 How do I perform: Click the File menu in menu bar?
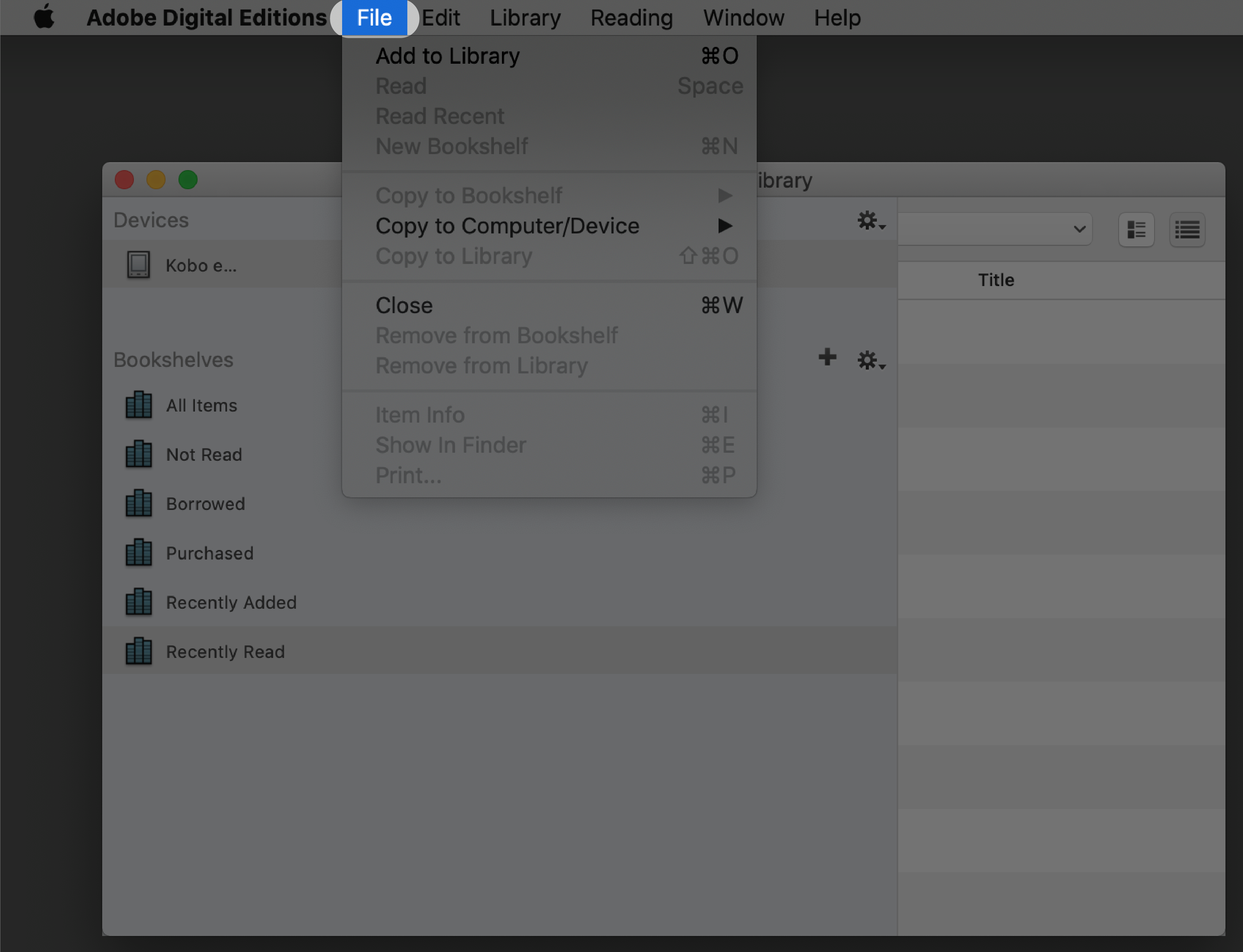tap(375, 18)
